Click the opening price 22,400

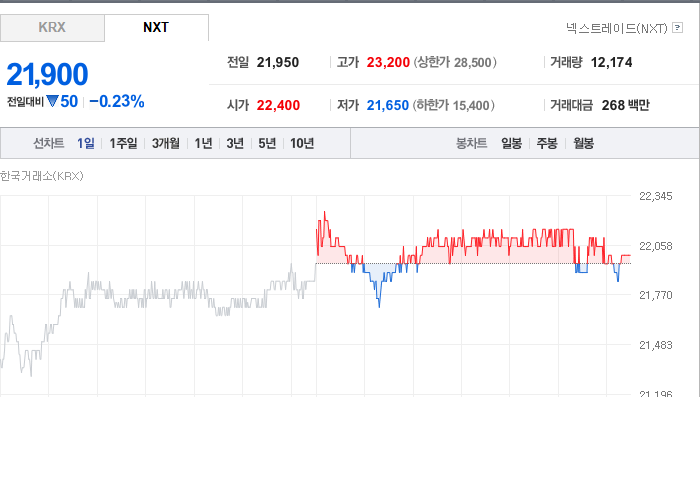pos(278,105)
